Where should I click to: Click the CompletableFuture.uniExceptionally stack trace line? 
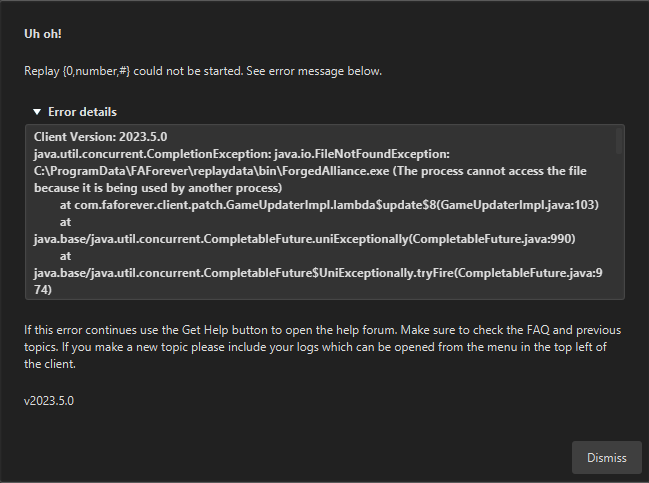(305, 239)
